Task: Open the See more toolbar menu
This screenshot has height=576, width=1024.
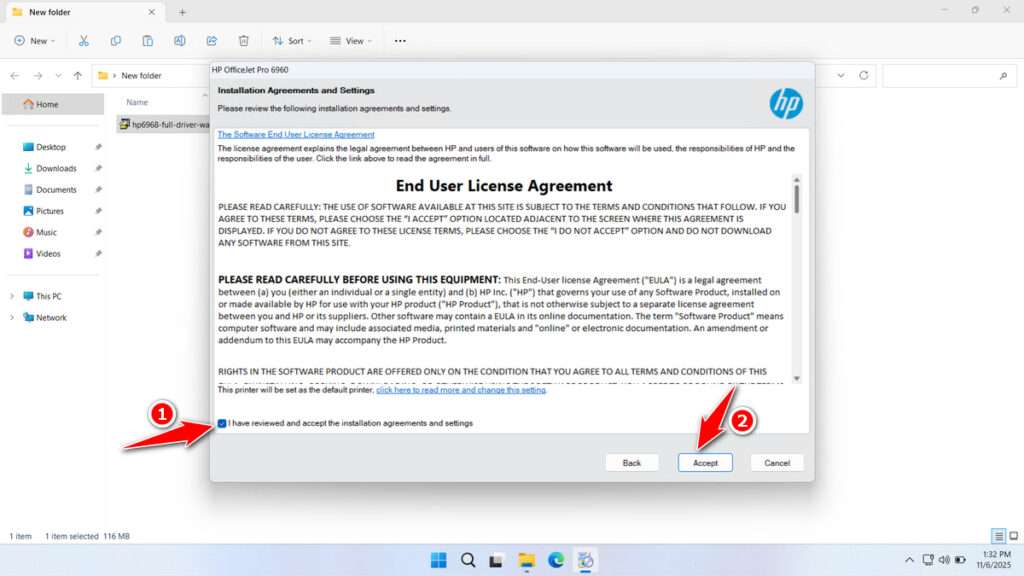Action: click(399, 40)
